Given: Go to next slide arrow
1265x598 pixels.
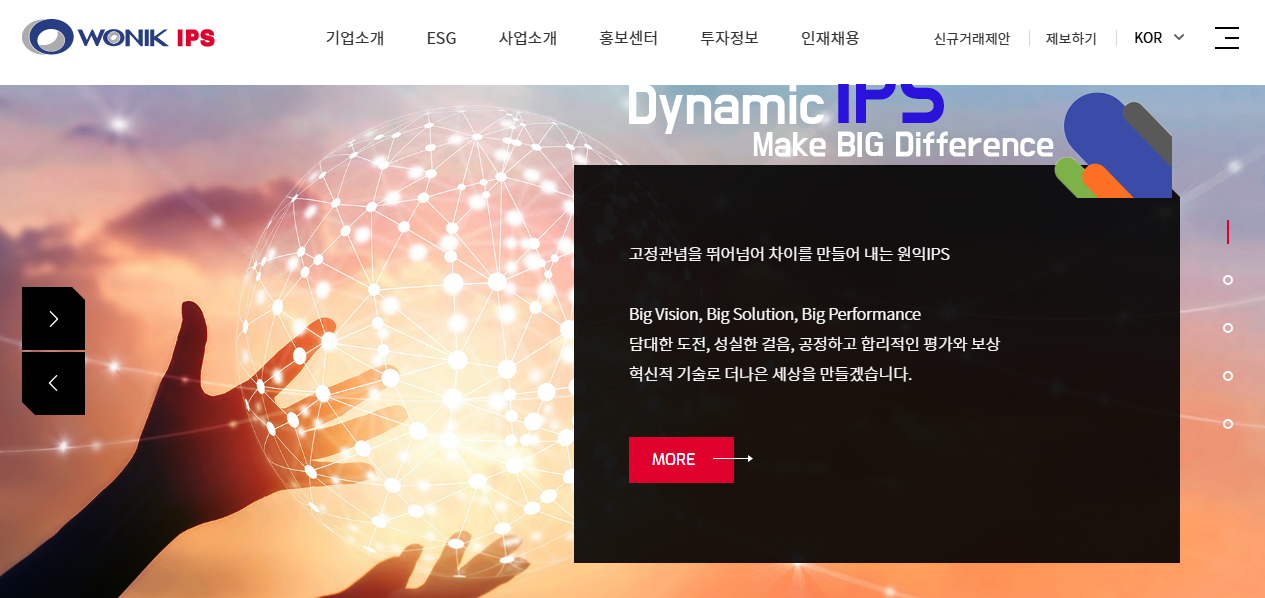Looking at the screenshot, I should pyautogui.click(x=53, y=319).
